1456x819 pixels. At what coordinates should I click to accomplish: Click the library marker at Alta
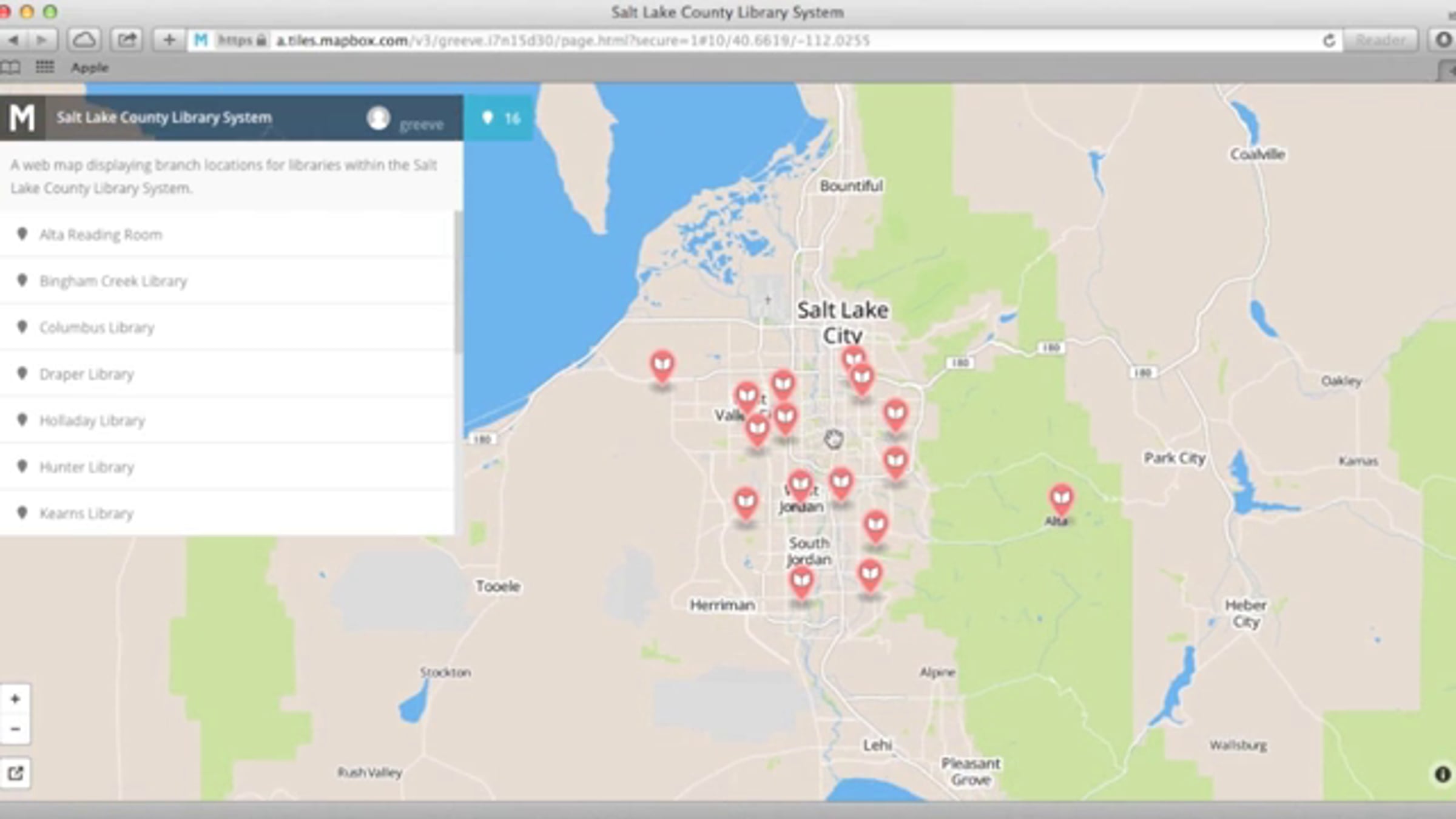pyautogui.click(x=1060, y=499)
